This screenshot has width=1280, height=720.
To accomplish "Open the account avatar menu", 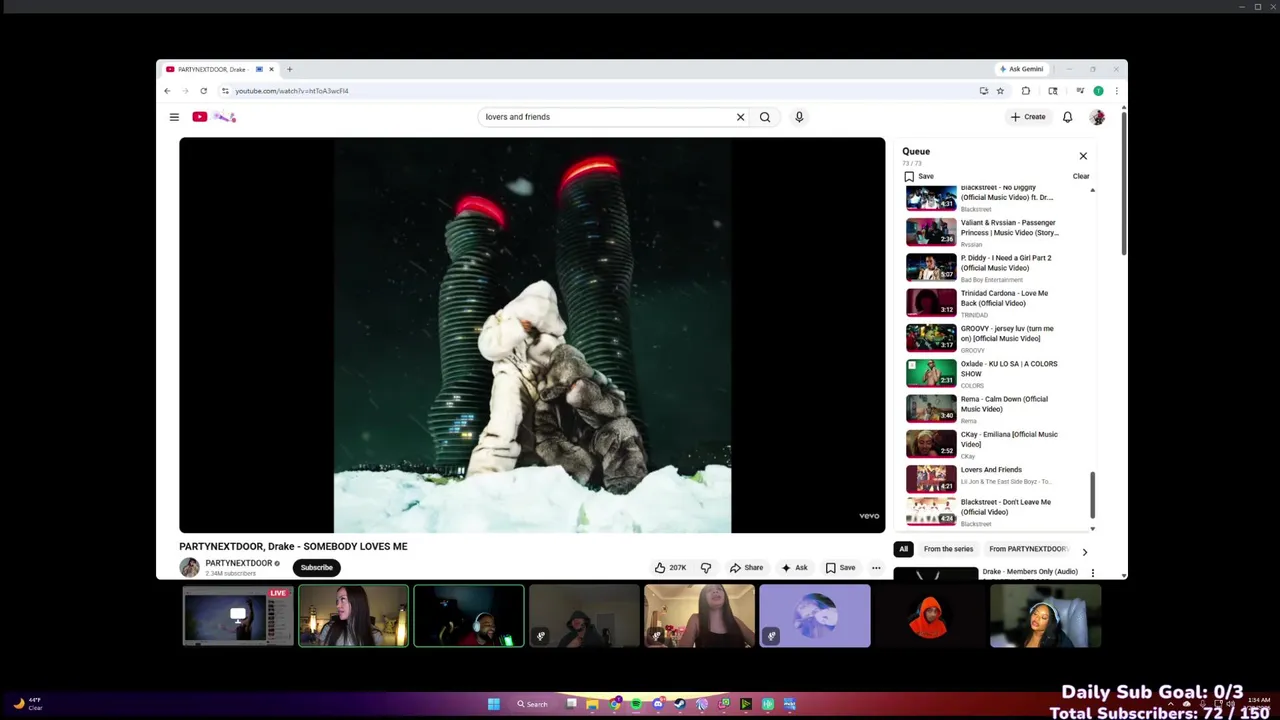I will click(1097, 117).
